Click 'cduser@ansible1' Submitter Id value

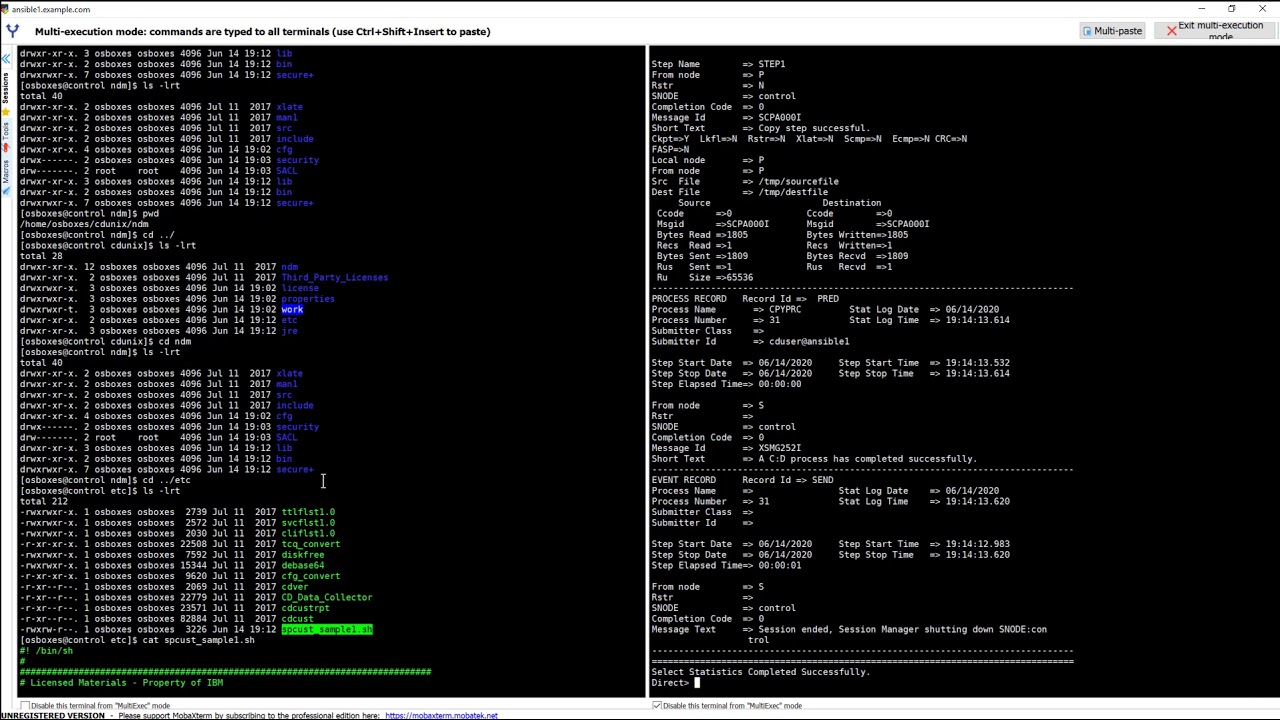click(809, 341)
